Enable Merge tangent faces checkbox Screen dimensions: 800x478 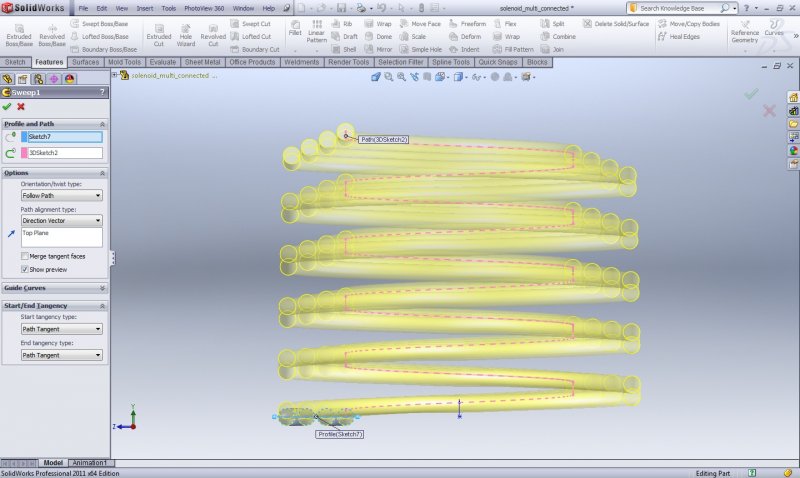click(x=25, y=256)
